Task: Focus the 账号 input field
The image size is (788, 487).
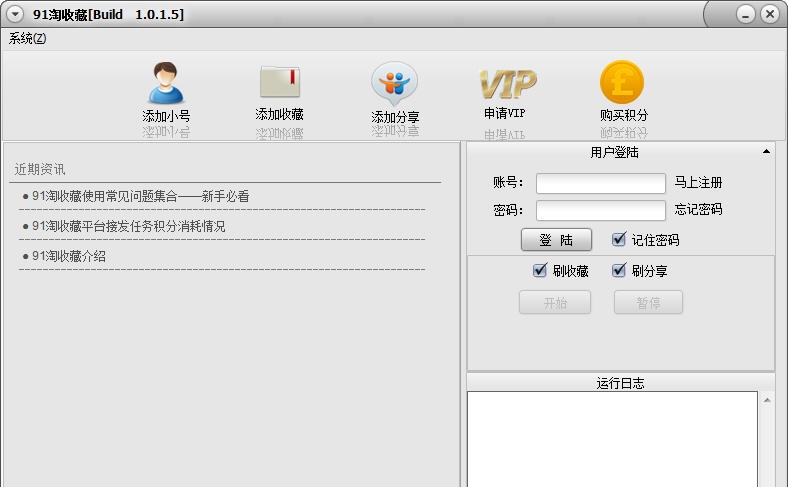Action: pyautogui.click(x=601, y=183)
